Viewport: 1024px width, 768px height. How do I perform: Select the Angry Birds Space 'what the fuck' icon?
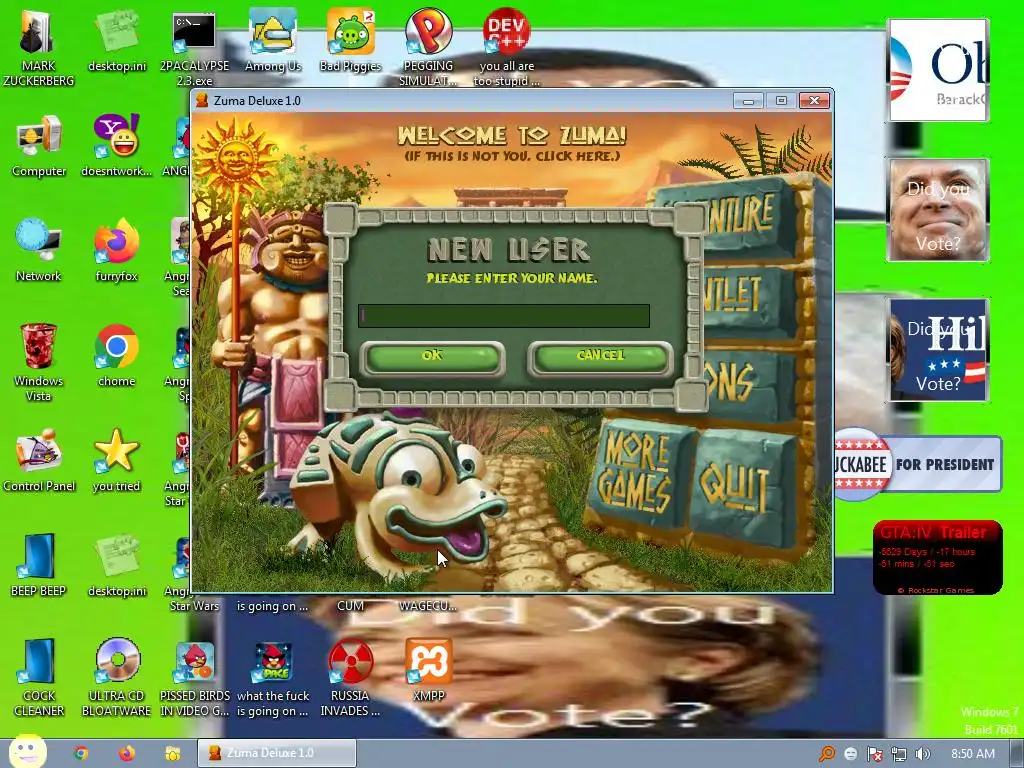(273, 678)
